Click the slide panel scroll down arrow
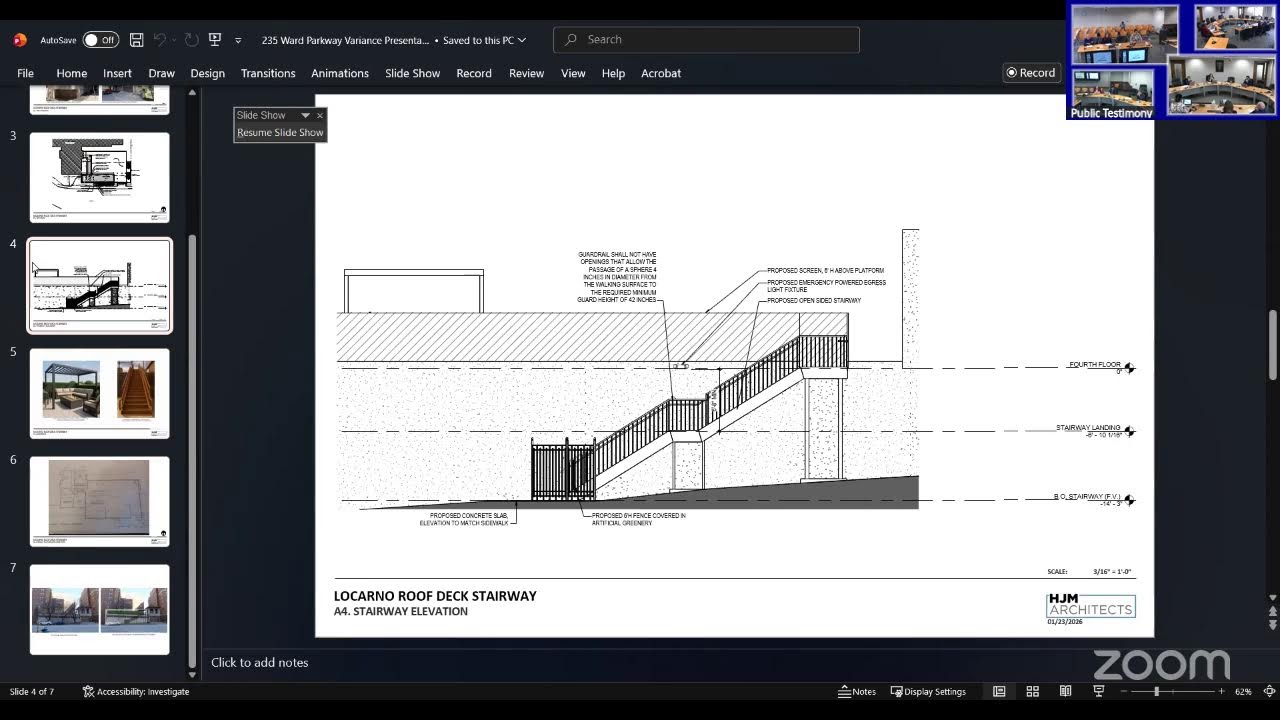 (192, 674)
